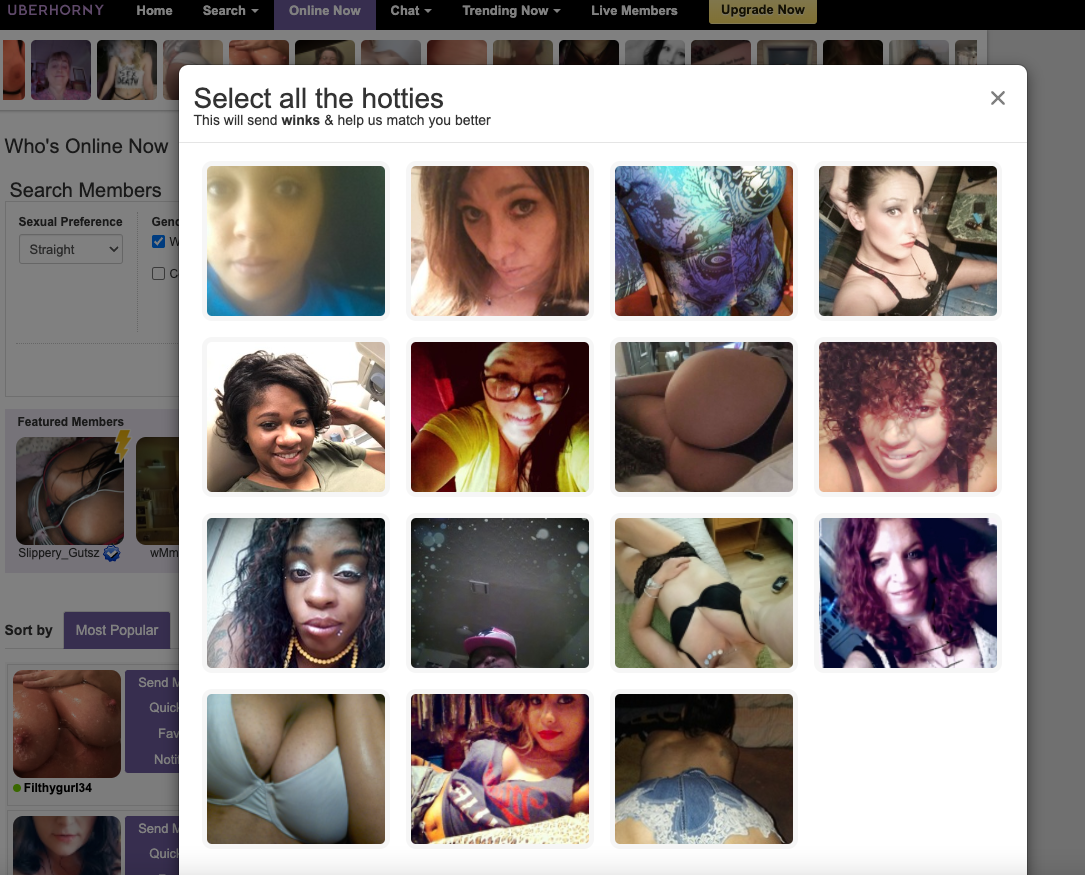This screenshot has height=875, width=1085.
Task: Click the blue verified badge beside Slippery_Gutsz
Action: 111,553
